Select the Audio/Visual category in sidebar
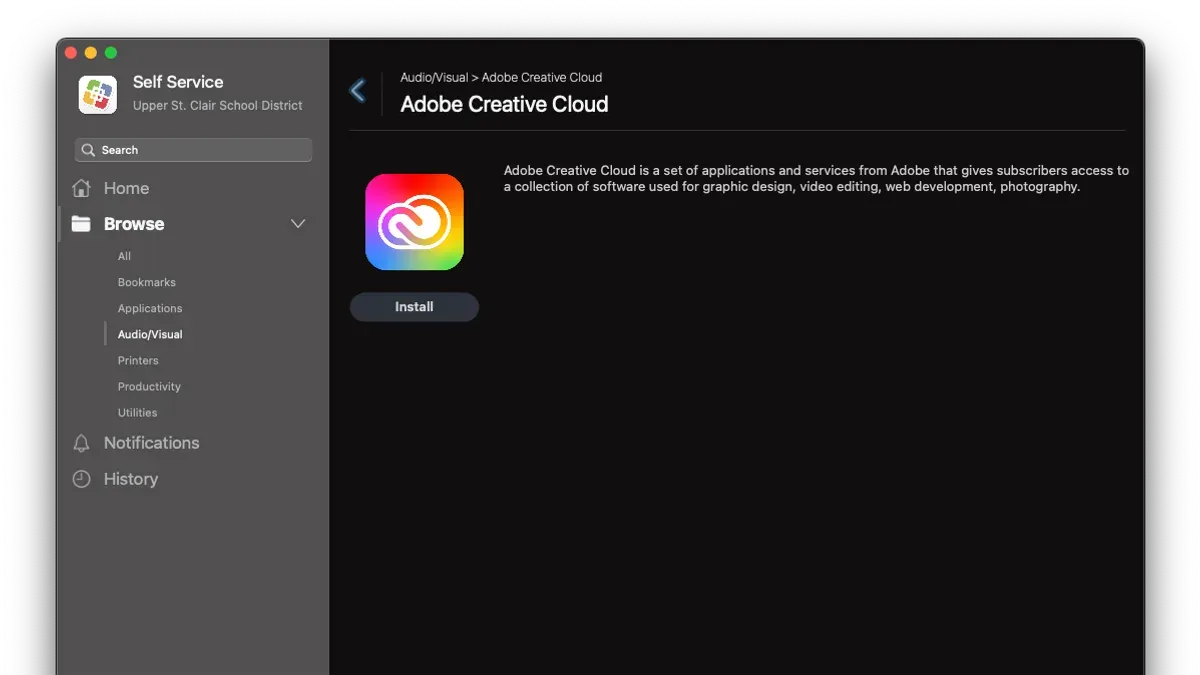The height and width of the screenshot is (675, 1200). tap(150, 334)
